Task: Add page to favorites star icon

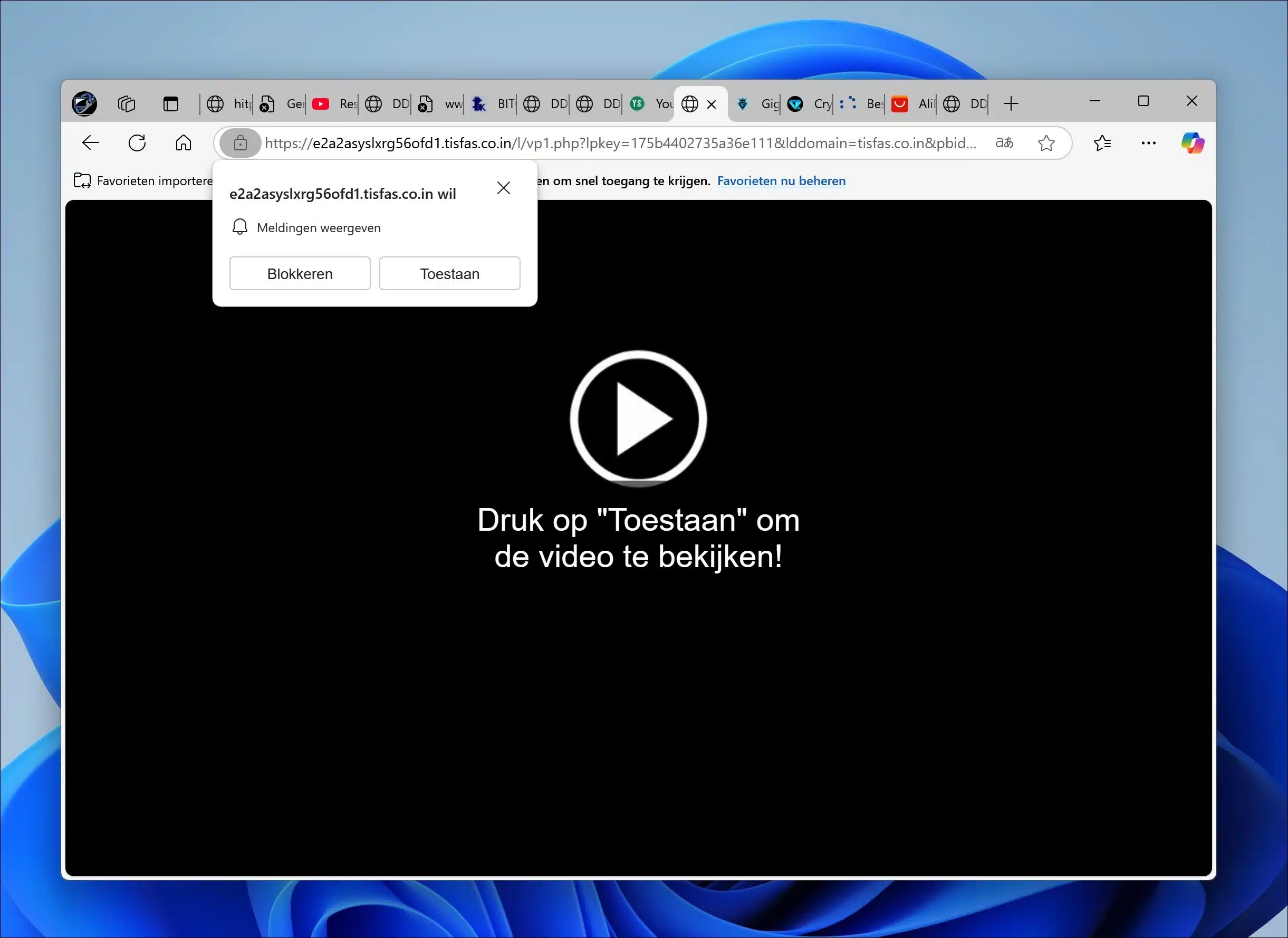Action: (x=1046, y=143)
